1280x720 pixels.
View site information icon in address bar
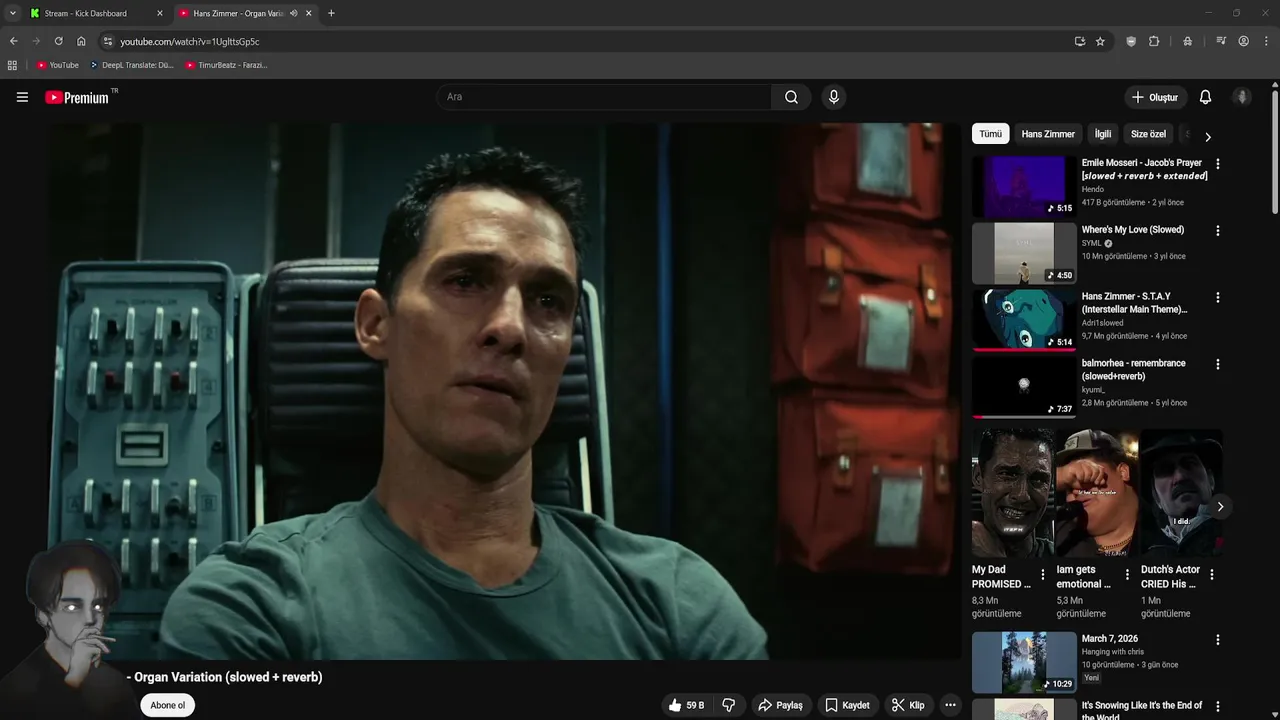pos(108,41)
